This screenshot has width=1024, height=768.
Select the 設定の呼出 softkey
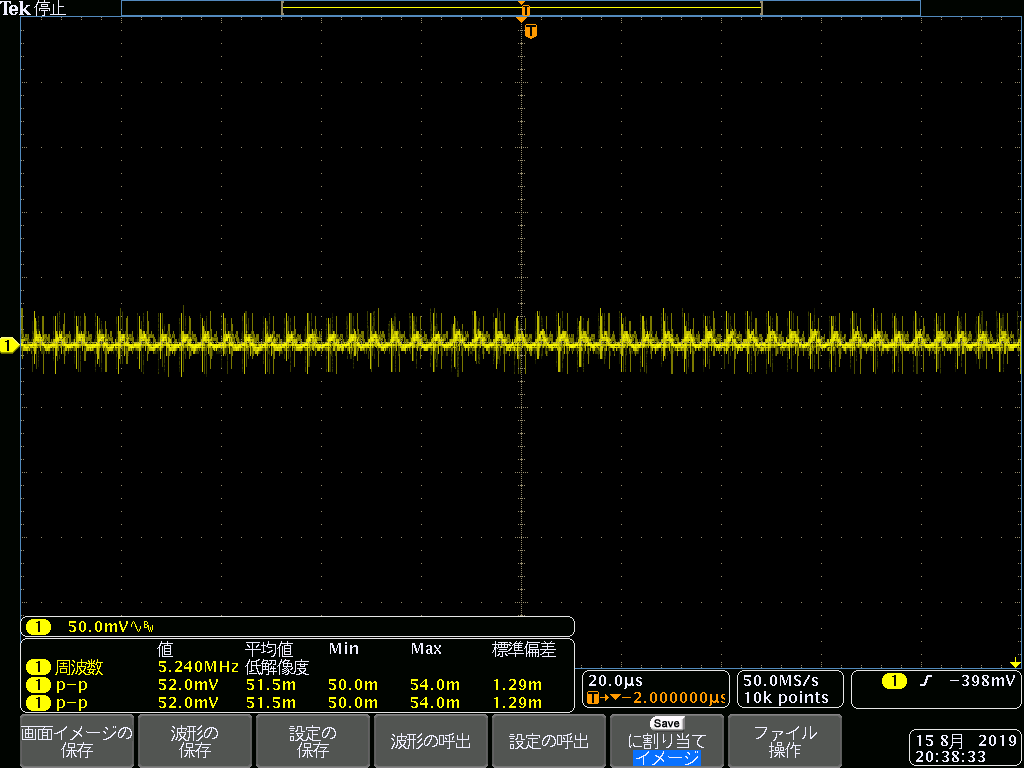tap(548, 741)
